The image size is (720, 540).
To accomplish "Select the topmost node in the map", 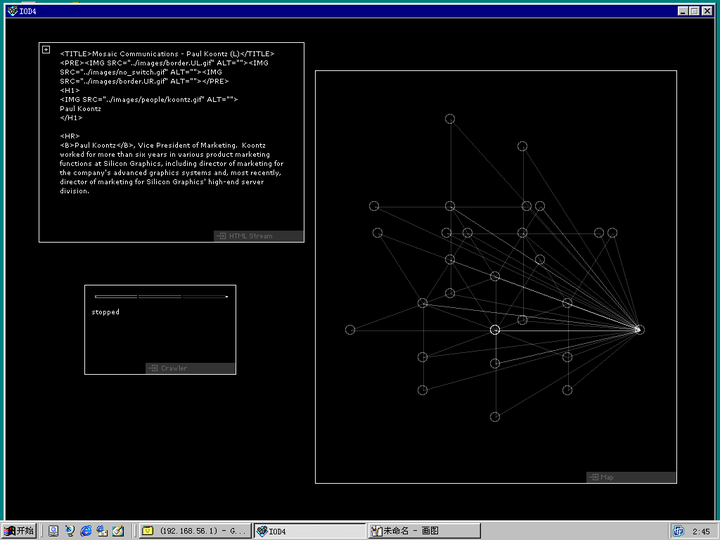I will pyautogui.click(x=450, y=119).
